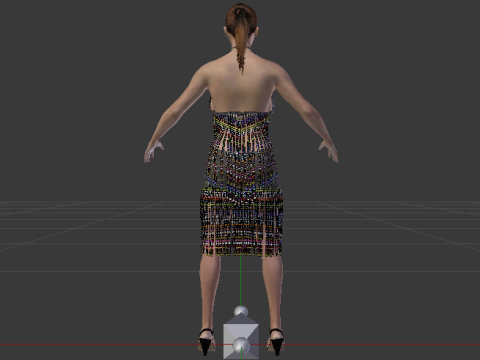Viewport: 480px width, 360px height.
Task: Select the upper gray sphere above the box object
Action: pos(241,311)
